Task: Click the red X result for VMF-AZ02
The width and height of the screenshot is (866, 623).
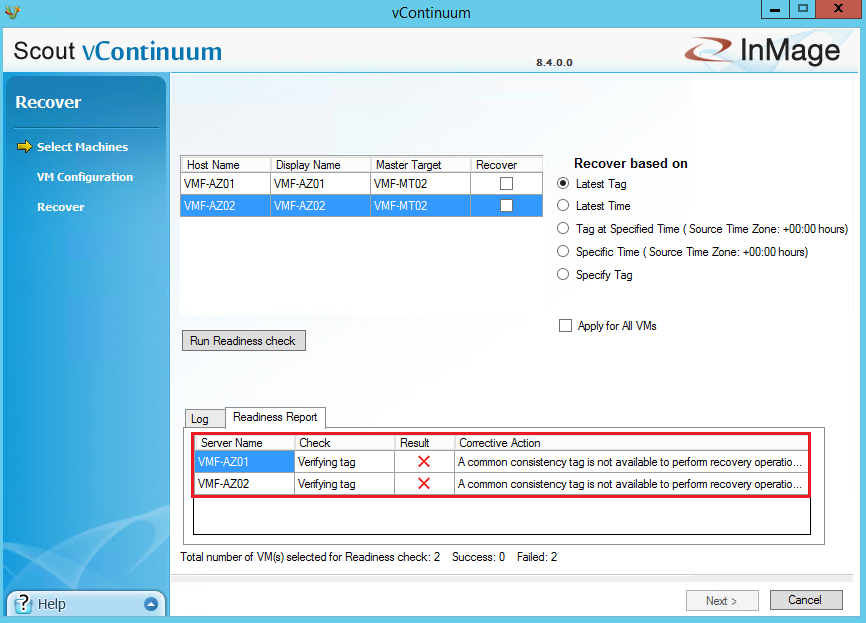Action: pos(424,484)
